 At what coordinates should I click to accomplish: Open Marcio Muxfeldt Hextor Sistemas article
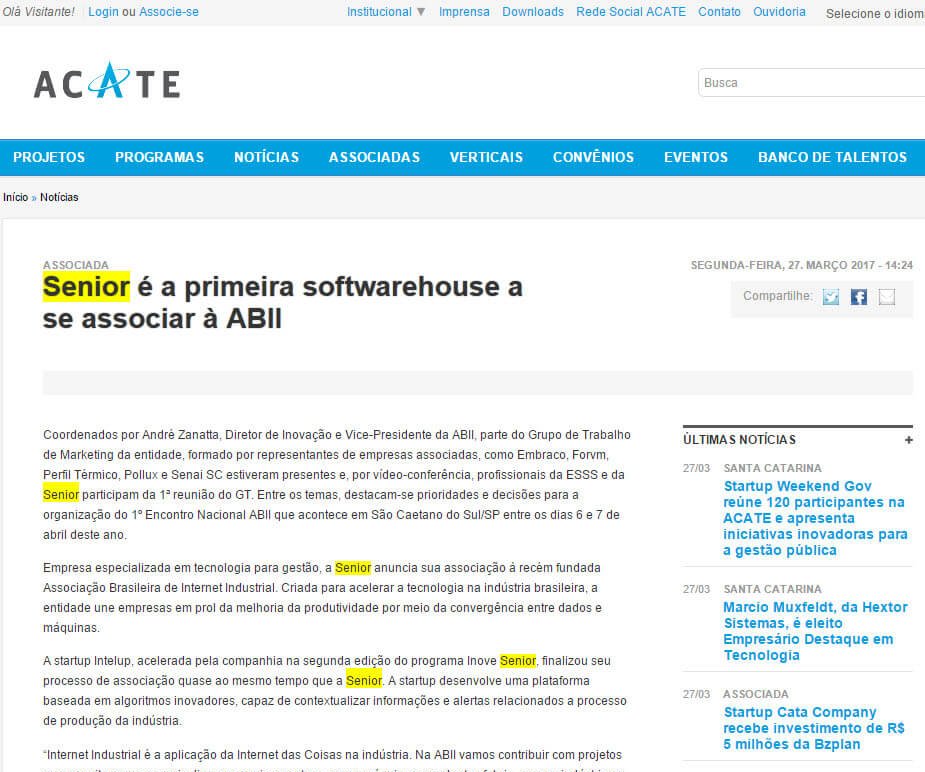pyautogui.click(x=815, y=631)
